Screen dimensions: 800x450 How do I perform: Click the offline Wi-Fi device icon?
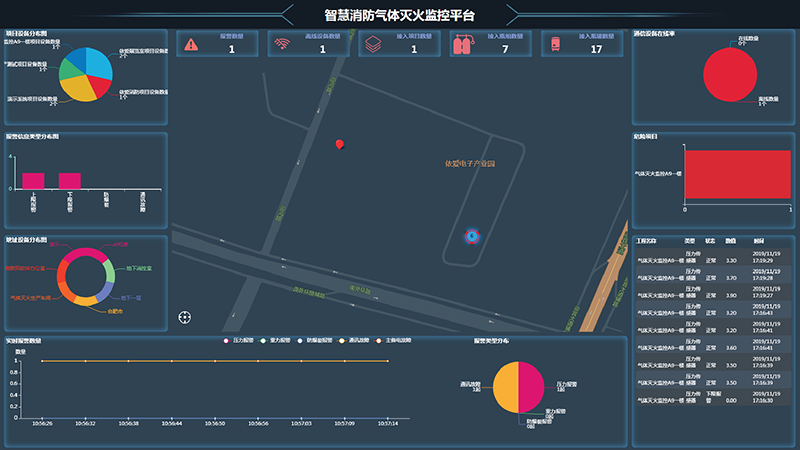point(282,44)
